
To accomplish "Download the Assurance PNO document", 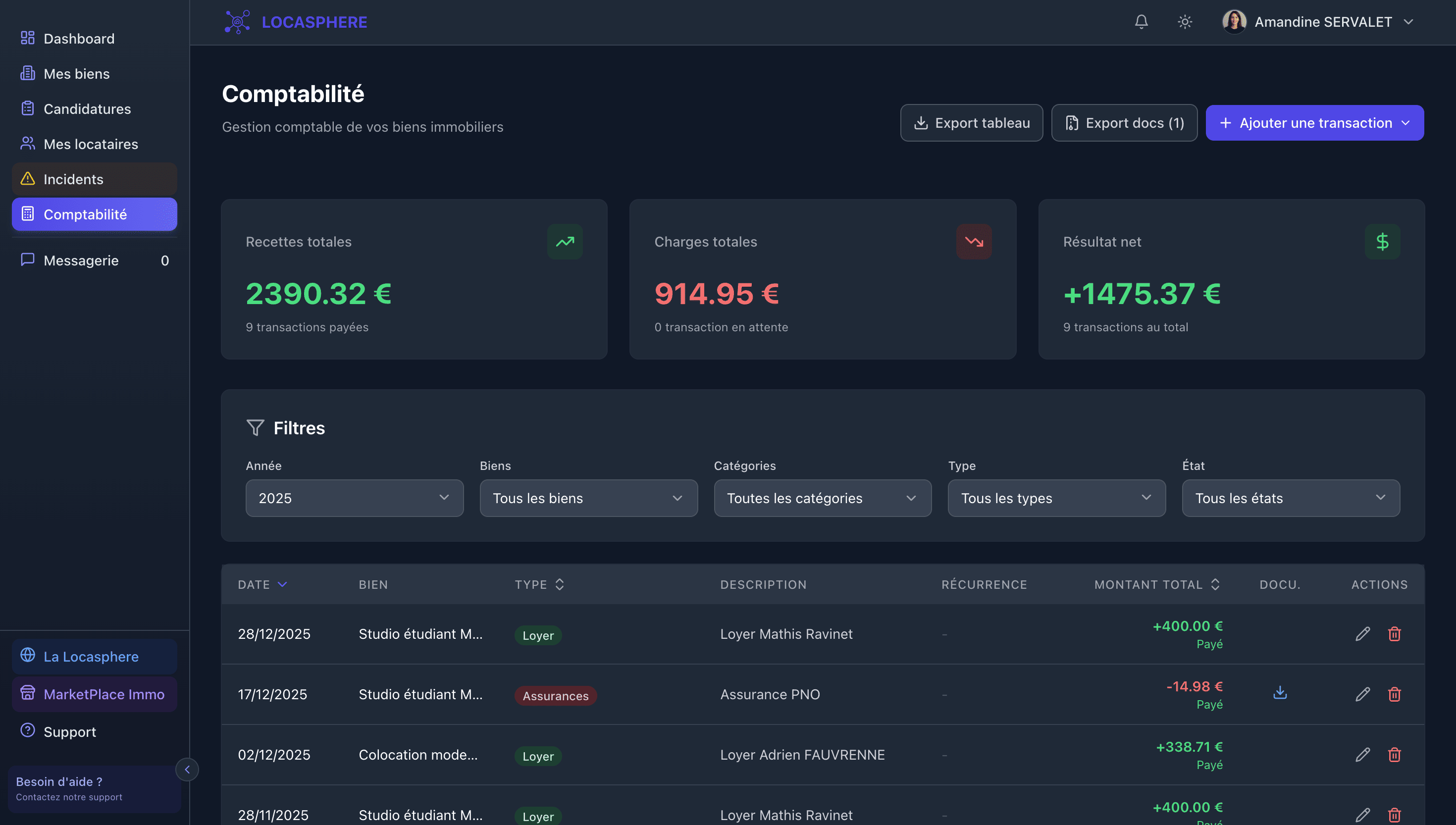I will tap(1280, 693).
